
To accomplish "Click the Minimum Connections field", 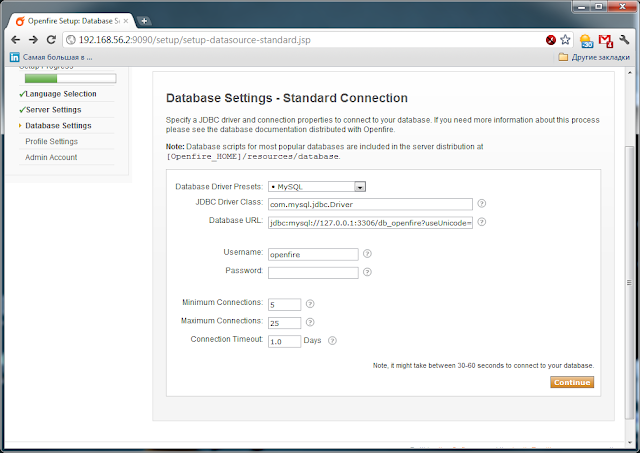I will pos(284,304).
